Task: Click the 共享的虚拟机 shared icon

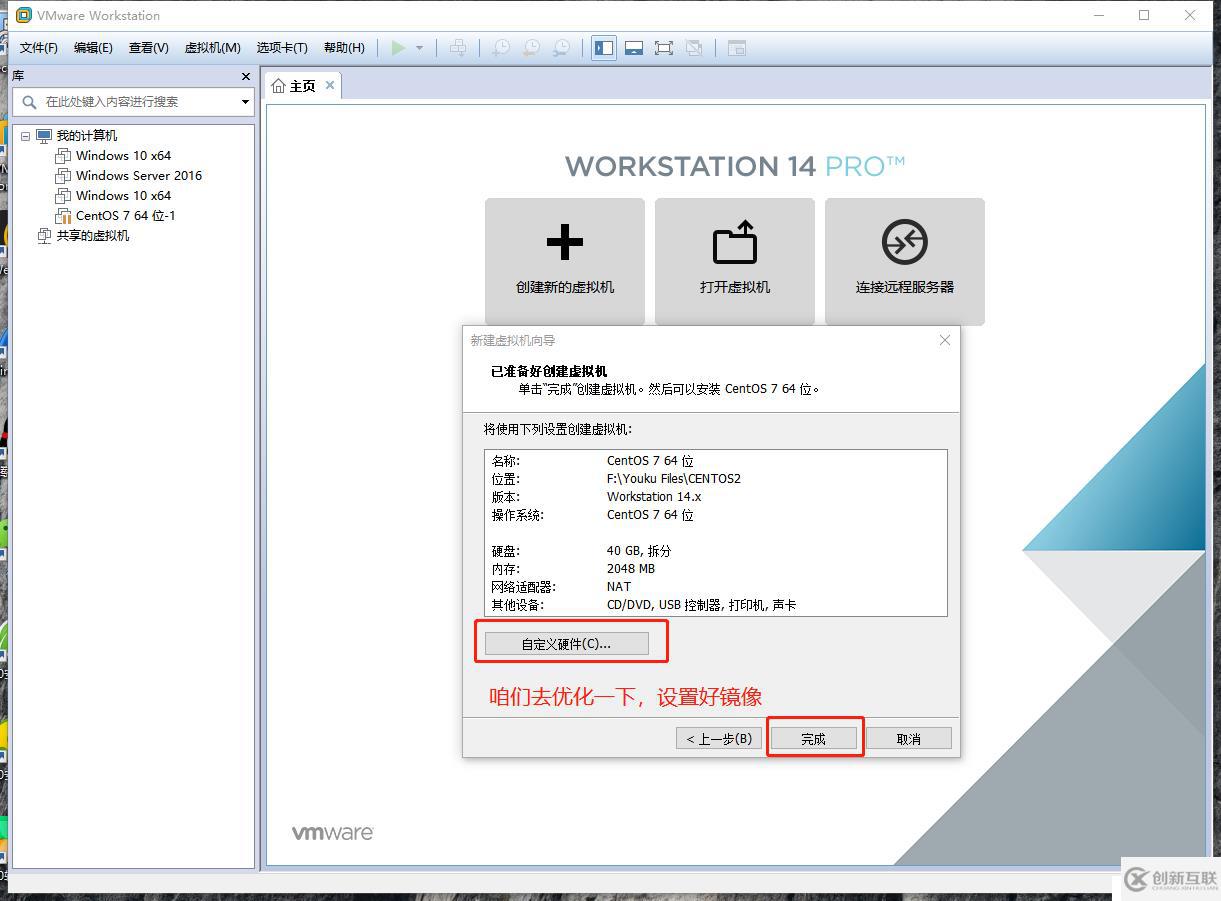Action: coord(44,236)
